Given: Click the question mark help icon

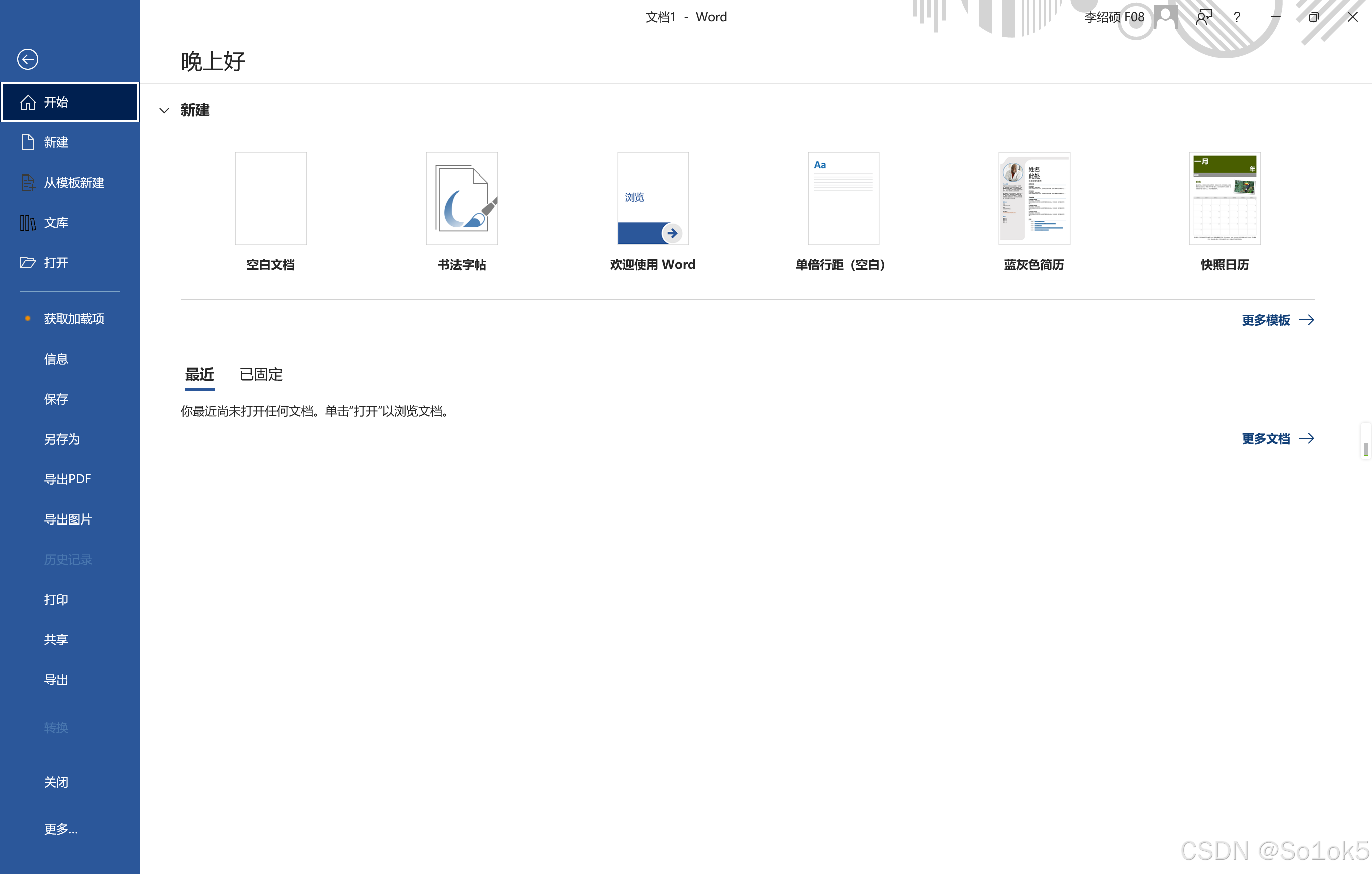Looking at the screenshot, I should pyautogui.click(x=1237, y=17).
